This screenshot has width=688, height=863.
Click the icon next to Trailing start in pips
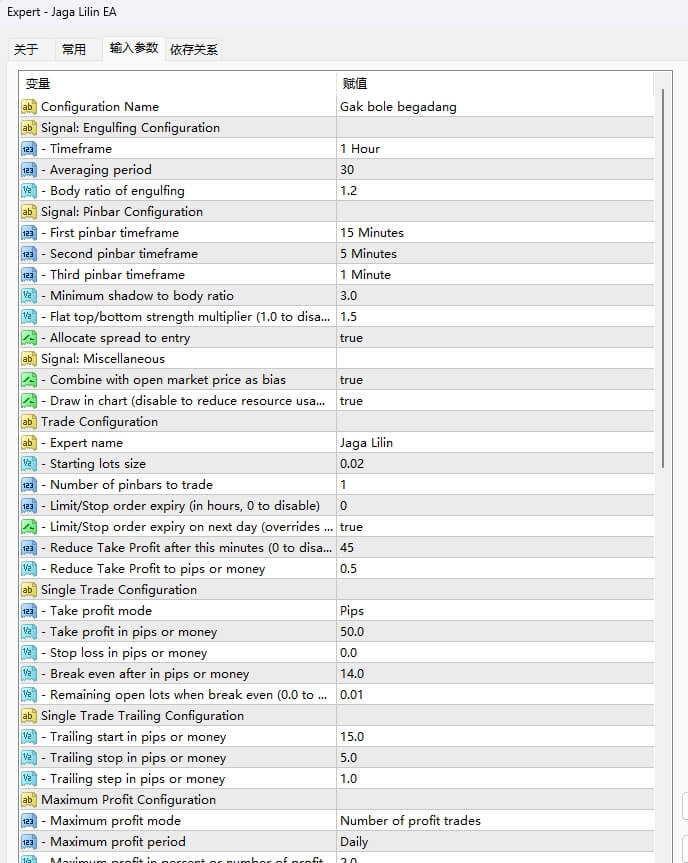tap(28, 737)
